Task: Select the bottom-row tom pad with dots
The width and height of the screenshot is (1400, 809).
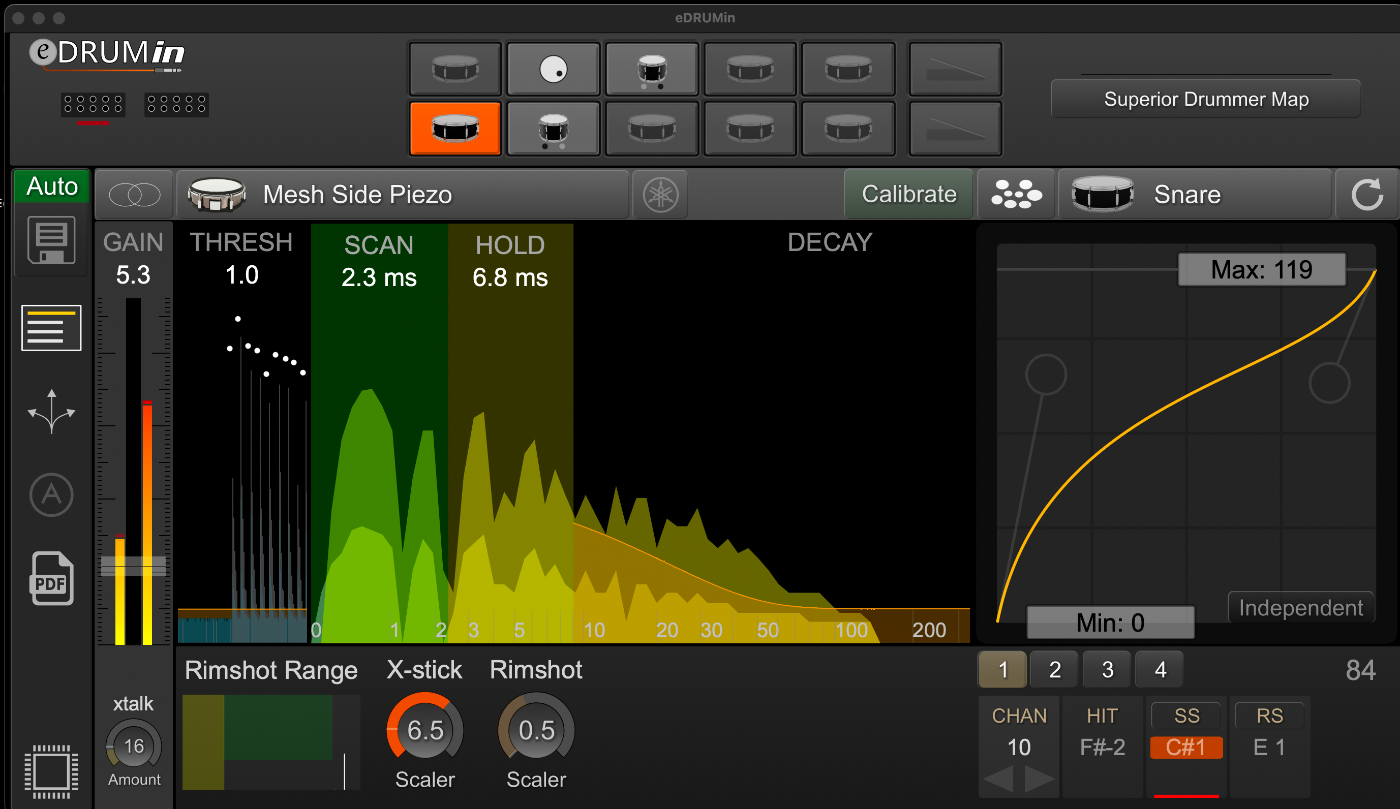Action: point(553,128)
